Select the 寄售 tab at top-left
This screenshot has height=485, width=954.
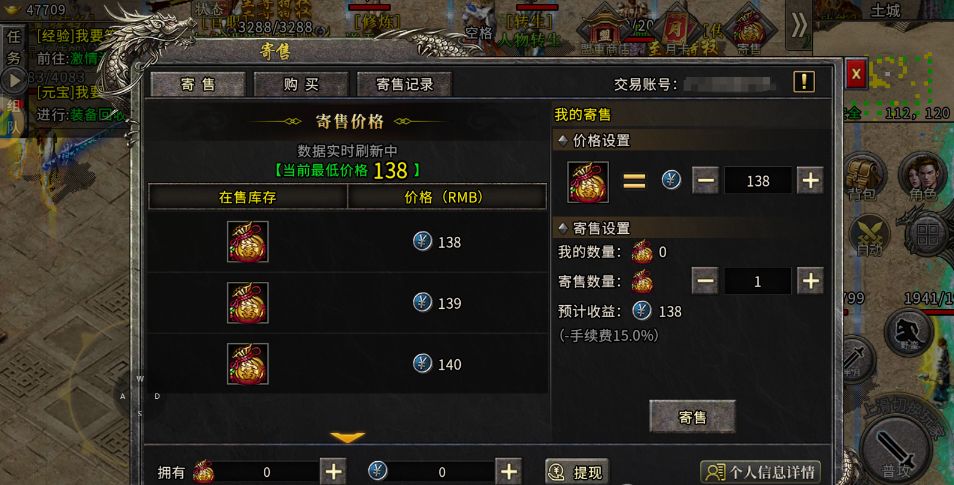click(x=198, y=85)
